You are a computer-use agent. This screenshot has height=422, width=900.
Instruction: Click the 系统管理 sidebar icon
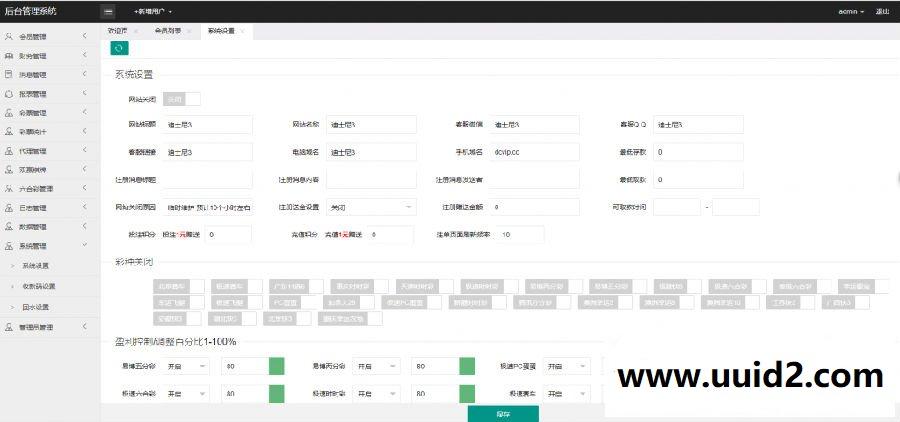tap(9, 246)
